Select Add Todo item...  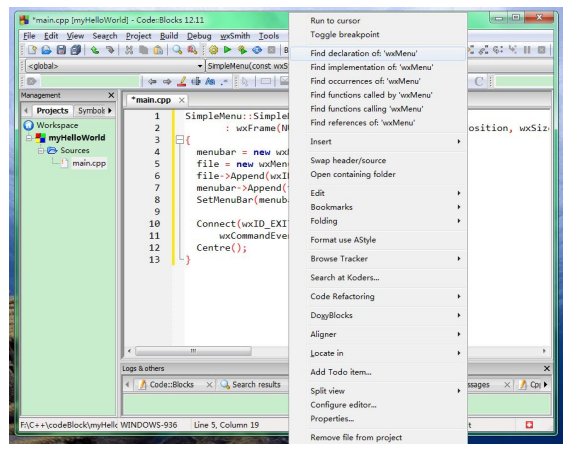tap(378, 372)
